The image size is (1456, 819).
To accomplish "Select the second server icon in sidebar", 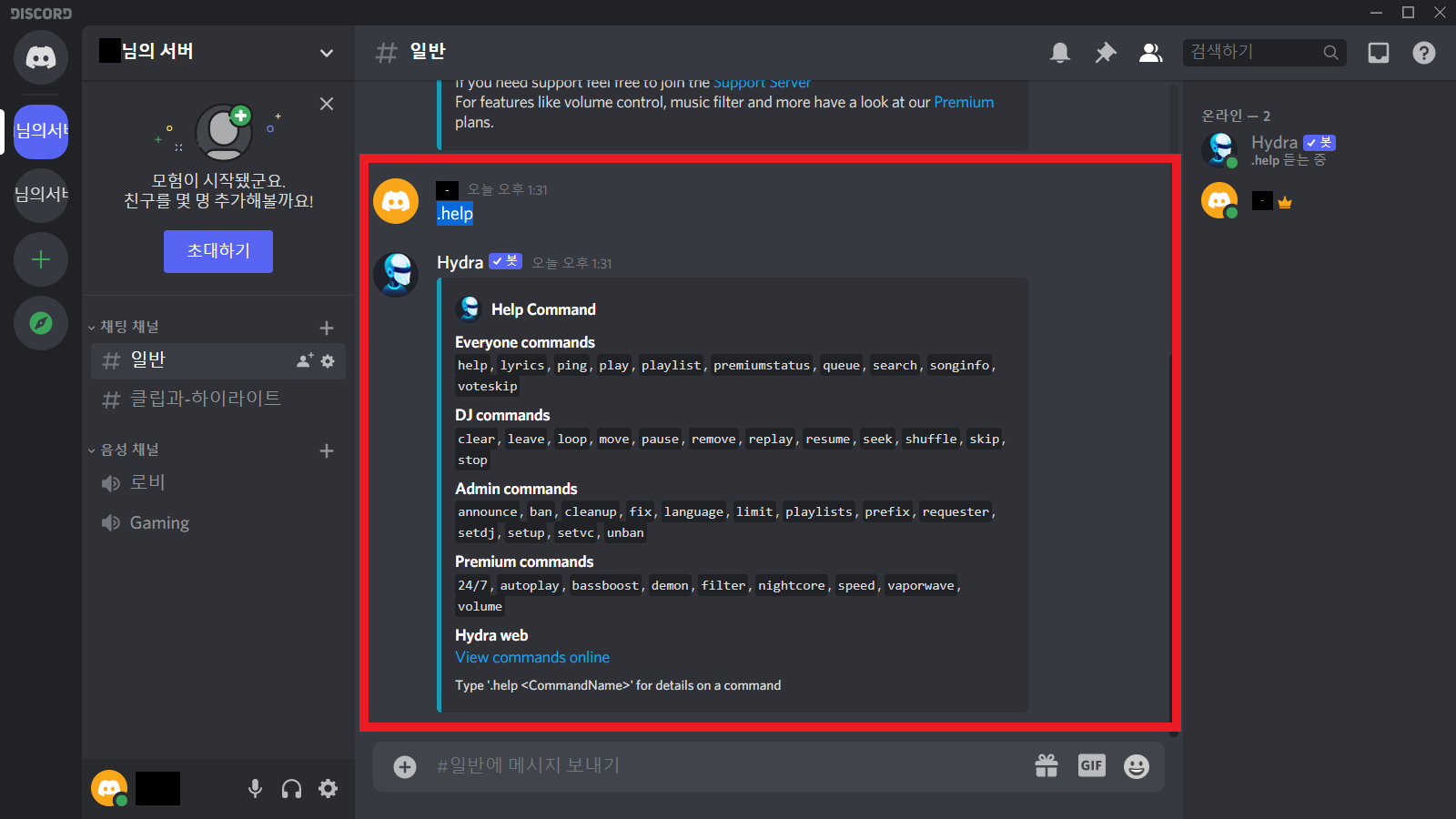I will pos(41,196).
